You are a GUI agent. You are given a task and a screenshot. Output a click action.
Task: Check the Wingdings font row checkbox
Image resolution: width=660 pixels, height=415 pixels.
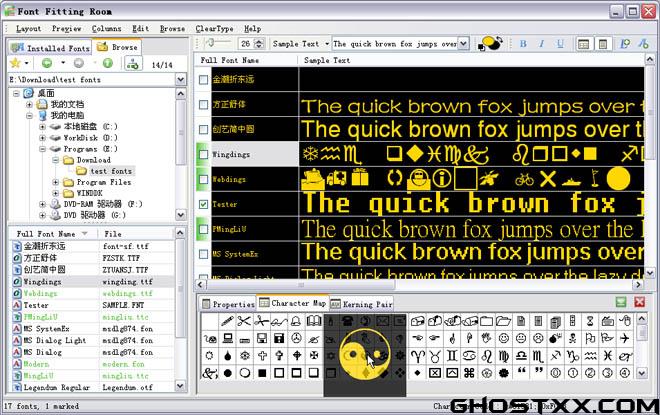click(203, 154)
